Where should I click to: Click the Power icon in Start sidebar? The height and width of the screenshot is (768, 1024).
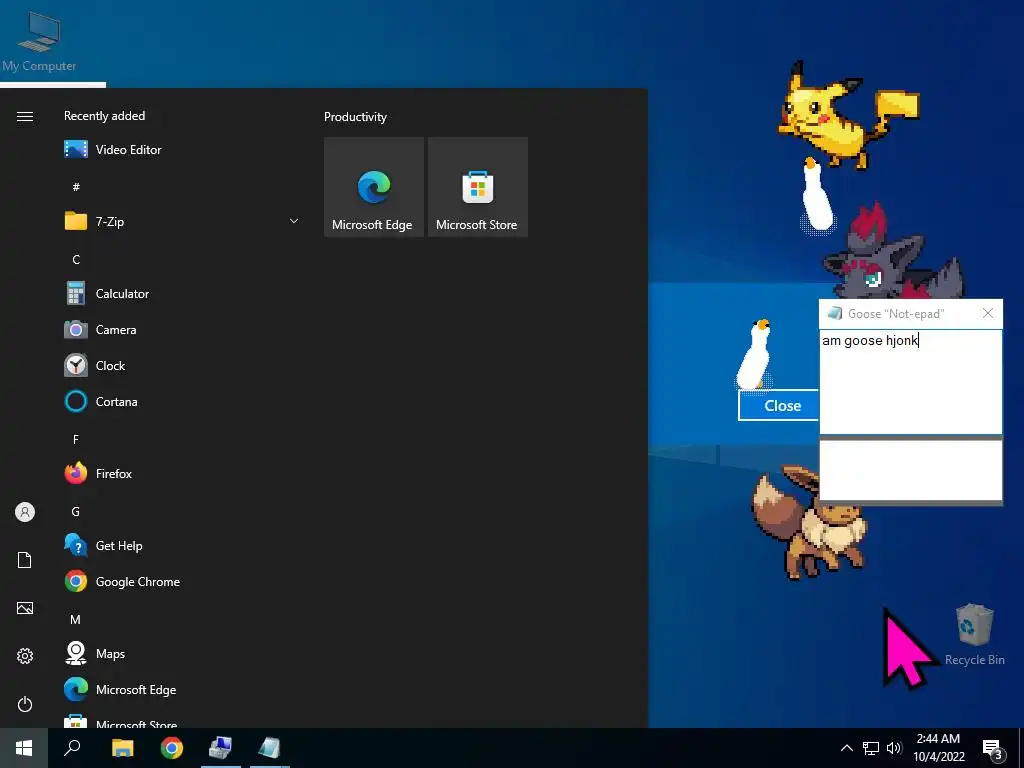[25, 704]
